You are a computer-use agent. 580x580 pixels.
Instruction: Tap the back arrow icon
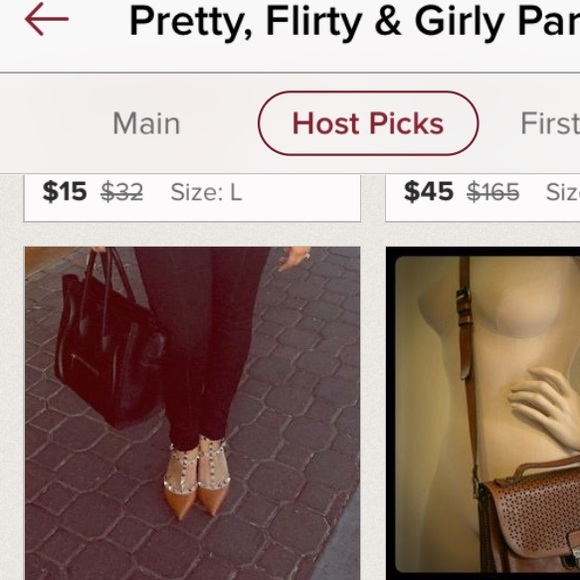tap(47, 19)
